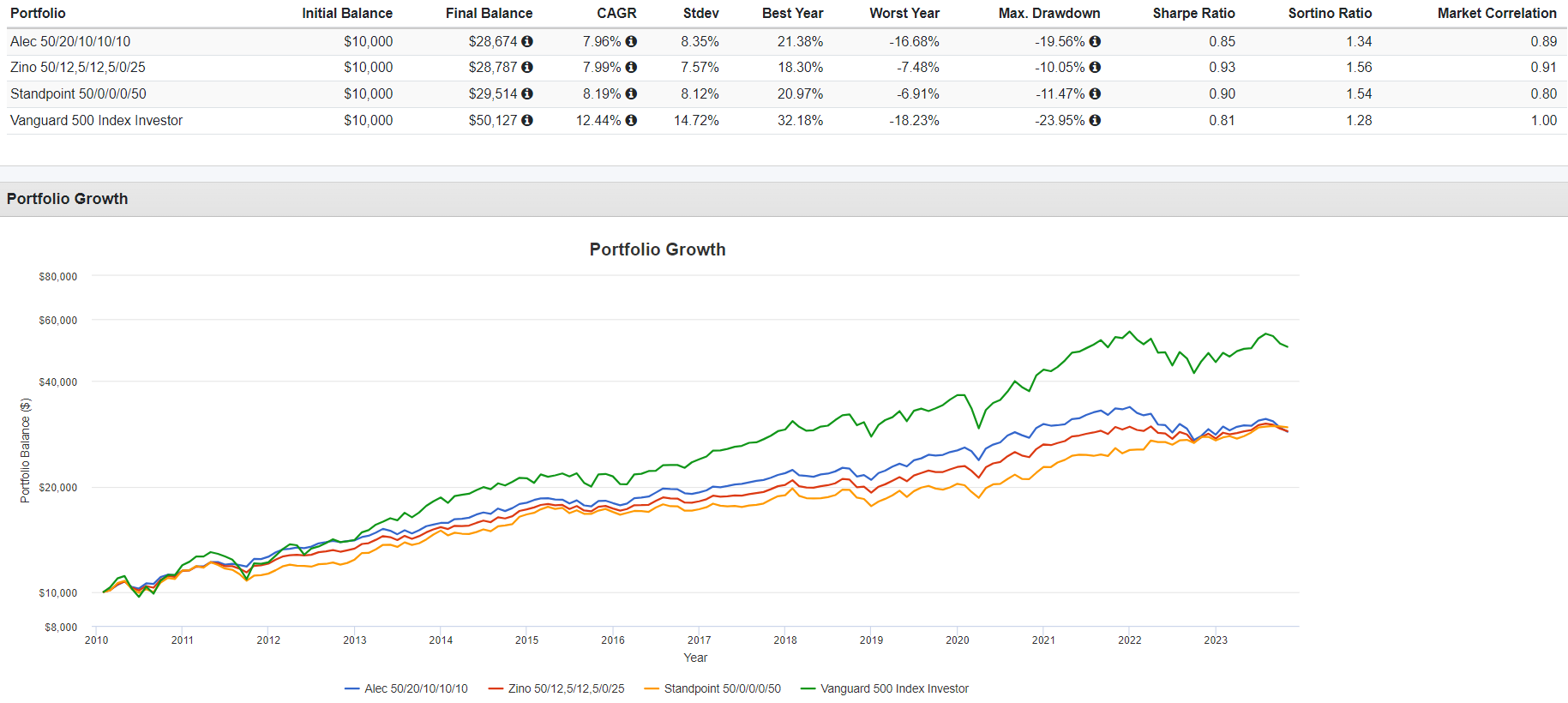
Task: Open info icon beside Standpoint's -11.47% max drawdown
Action: [1095, 93]
